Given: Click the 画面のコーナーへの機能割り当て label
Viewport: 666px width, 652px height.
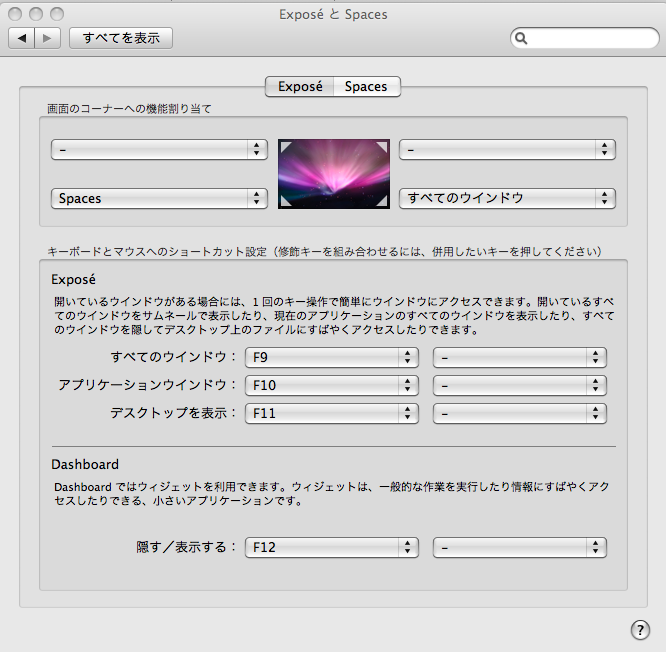Looking at the screenshot, I should pos(129,109).
